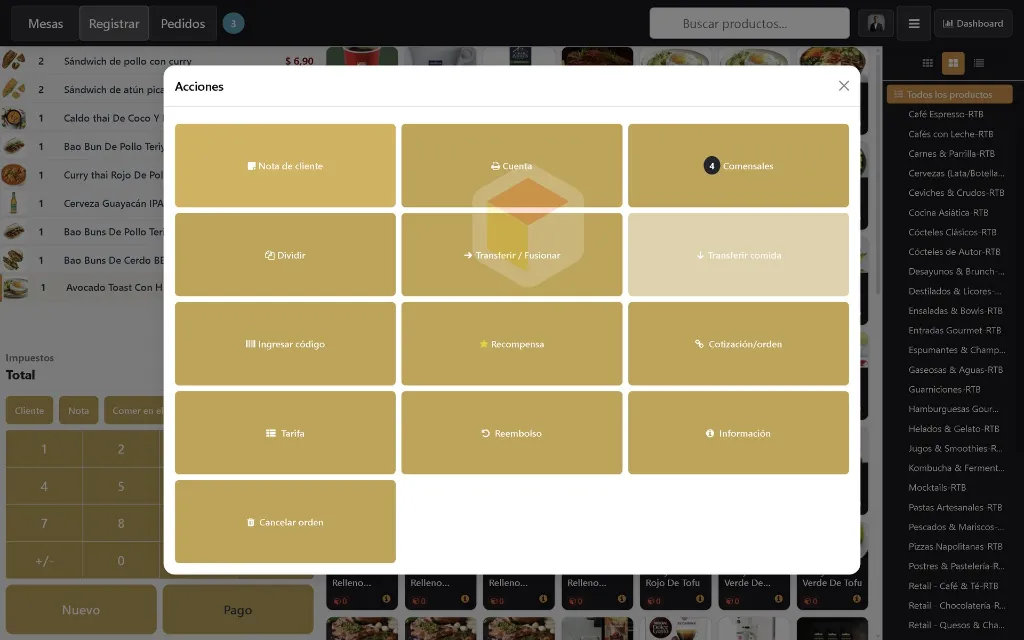Click the Cuenta print bill action
1024x640 pixels.
512,166
